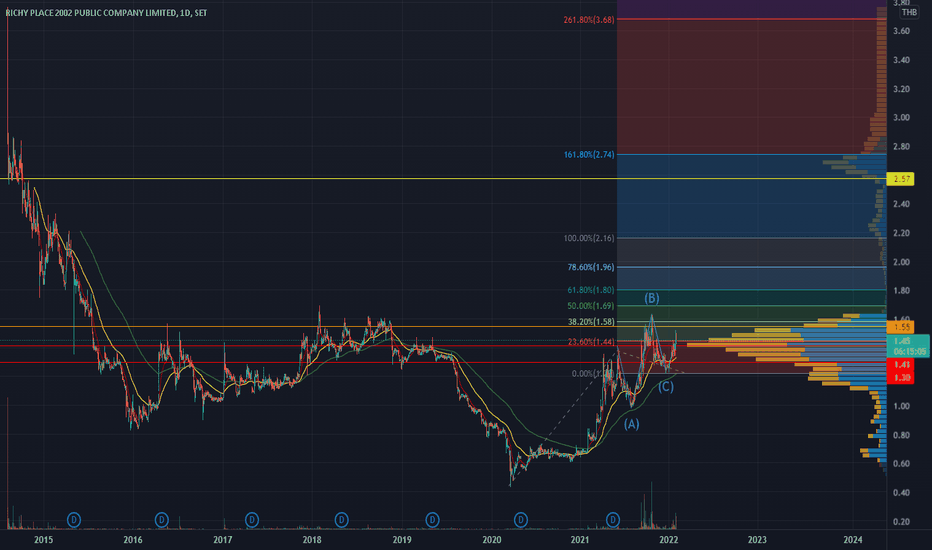
Task: Open the THB currency selector
Action: pyautogui.click(x=909, y=12)
